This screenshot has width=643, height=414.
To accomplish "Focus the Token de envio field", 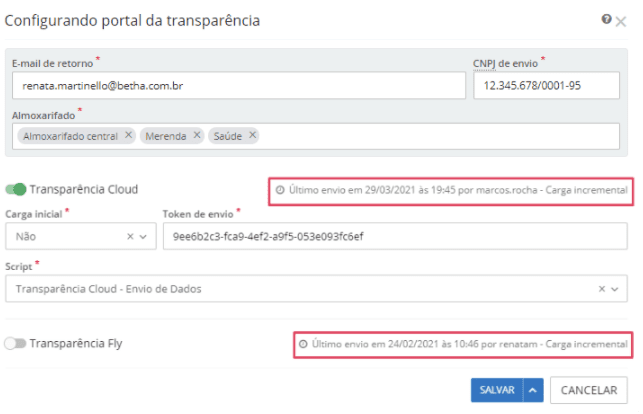I will point(395,237).
